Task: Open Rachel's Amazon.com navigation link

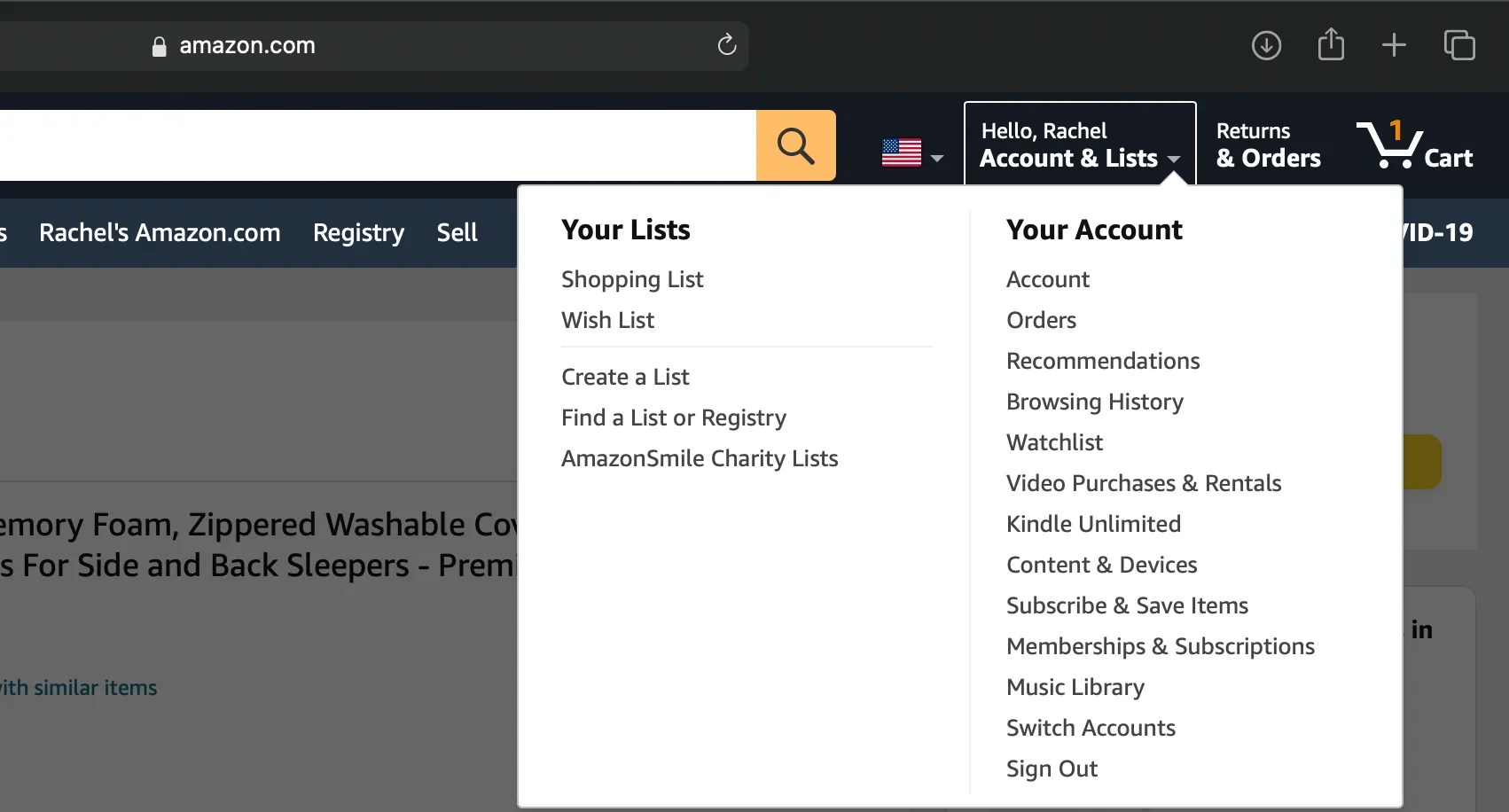Action: pos(160,232)
